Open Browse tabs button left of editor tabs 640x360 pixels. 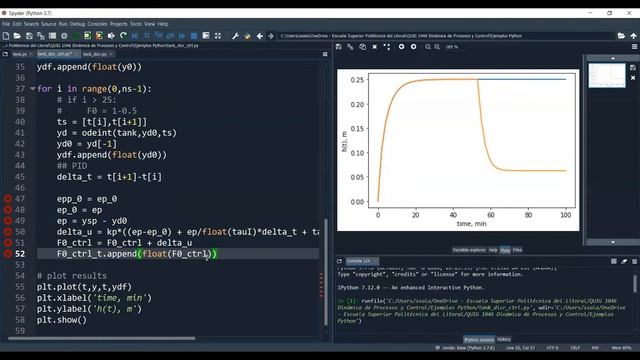point(5,54)
